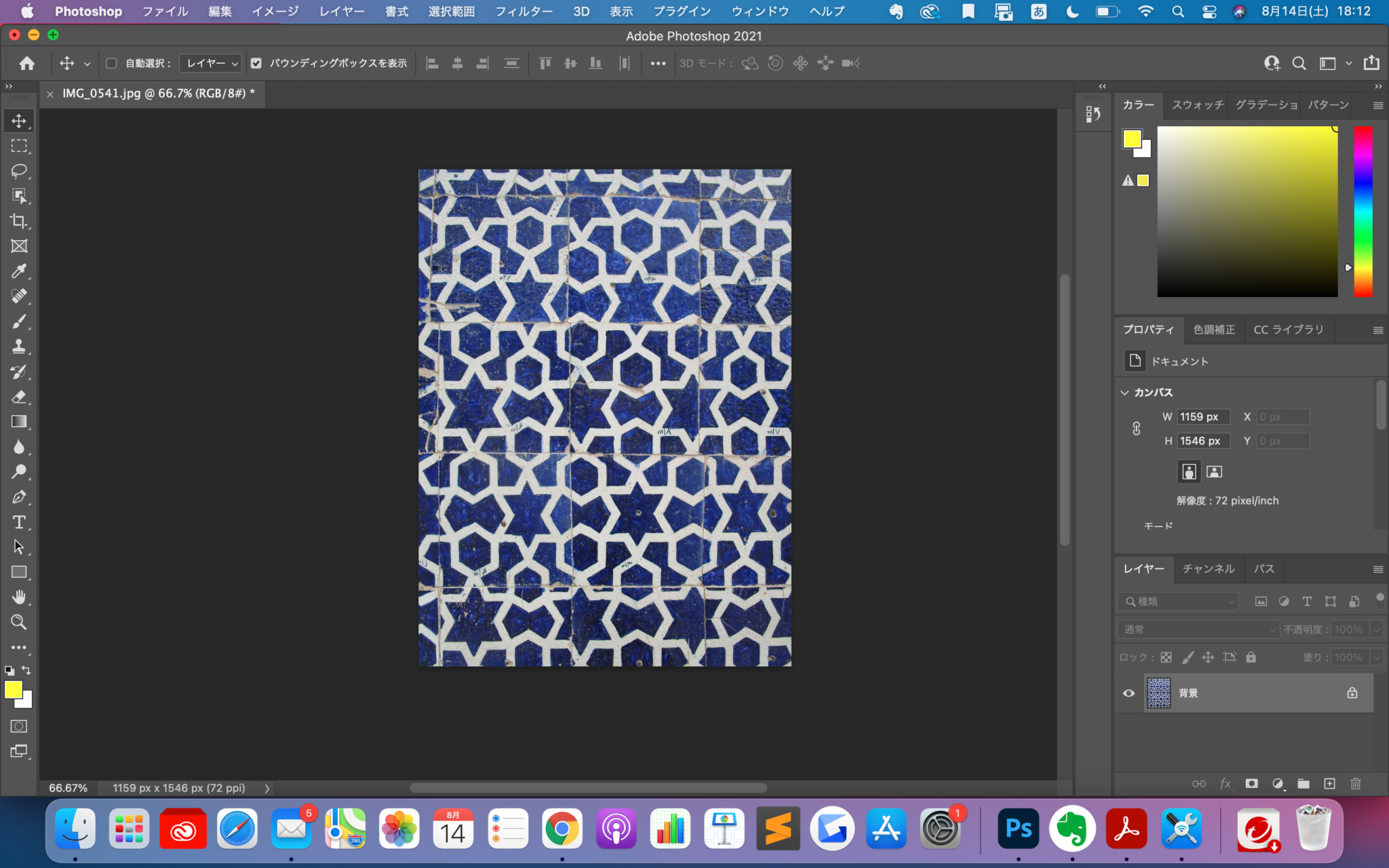Select the Eraser tool

point(19,397)
